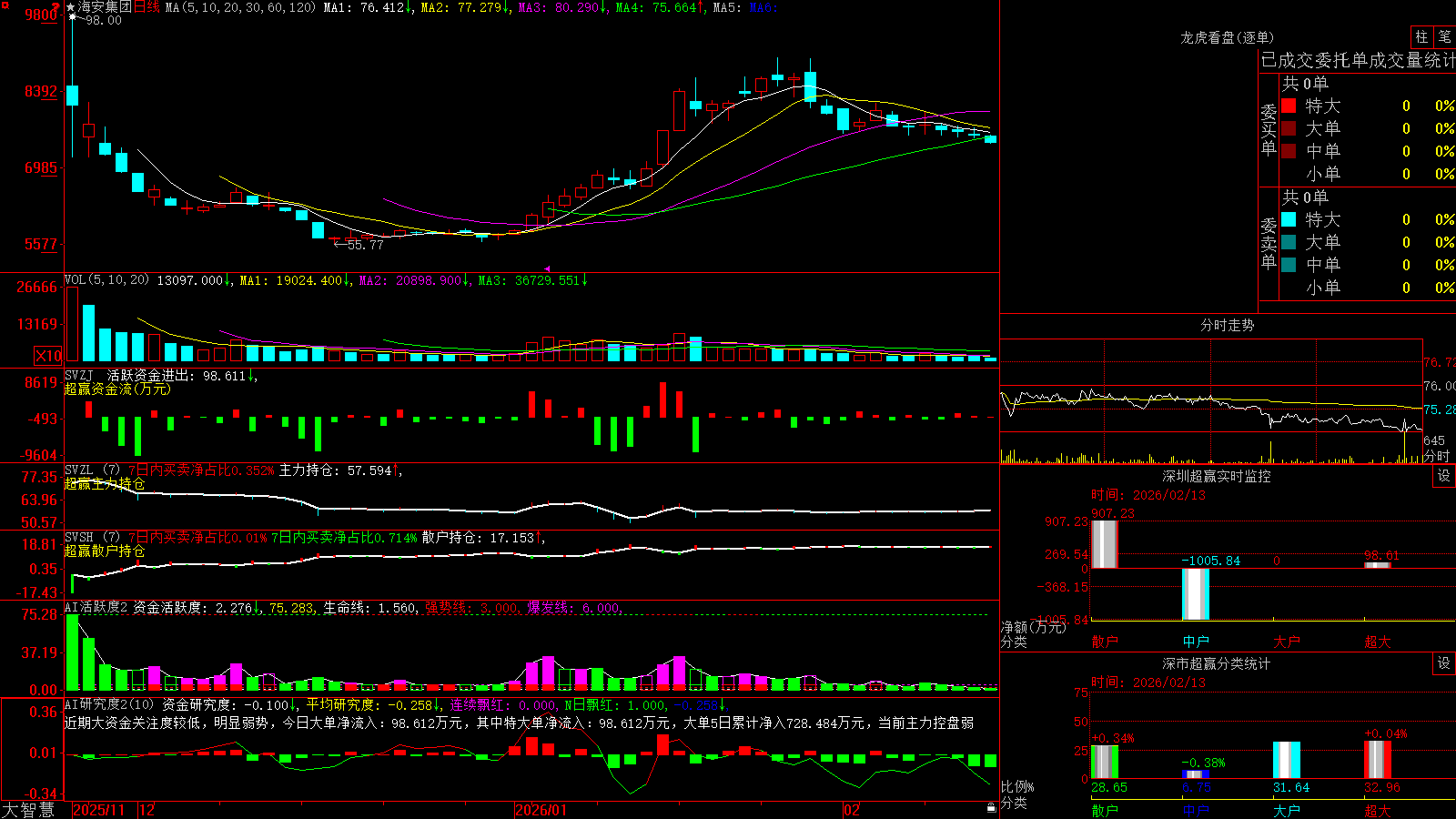Click the 超赢主力持仓 label

click(105, 484)
